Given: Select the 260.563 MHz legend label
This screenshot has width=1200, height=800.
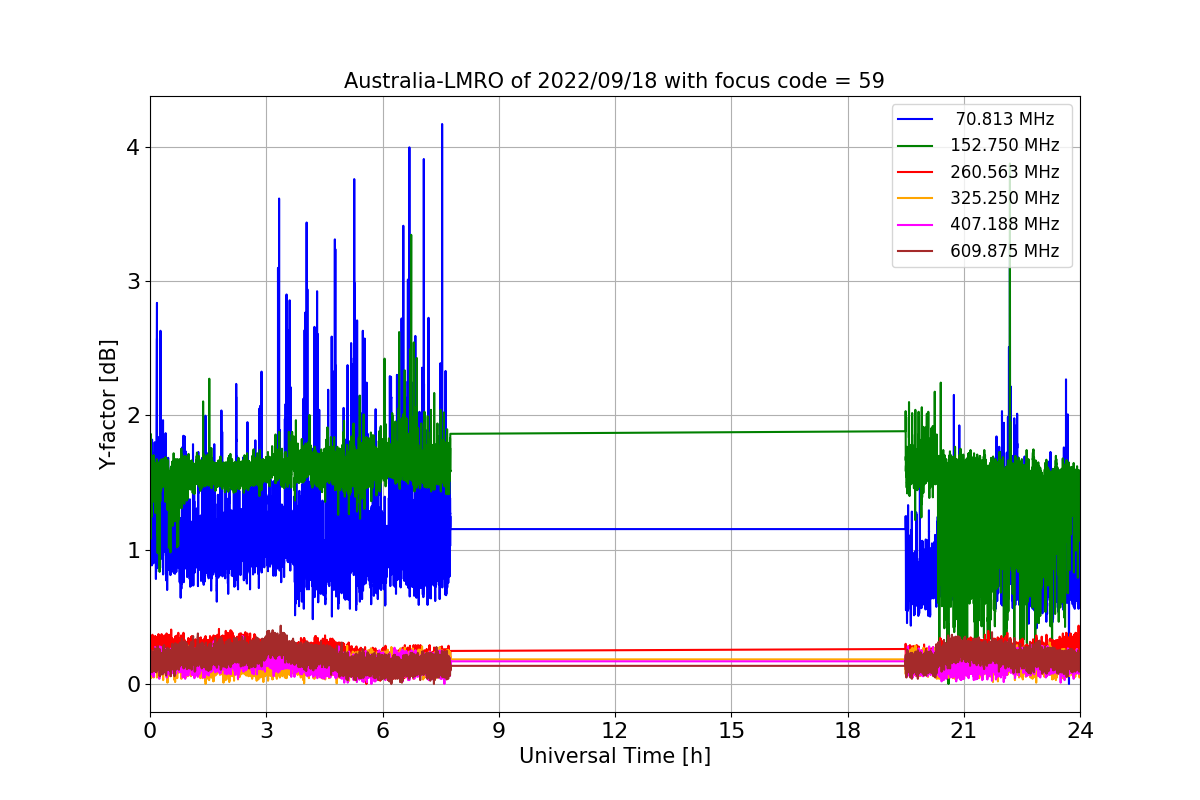Looking at the screenshot, I should pyautogui.click(x=1005, y=172).
